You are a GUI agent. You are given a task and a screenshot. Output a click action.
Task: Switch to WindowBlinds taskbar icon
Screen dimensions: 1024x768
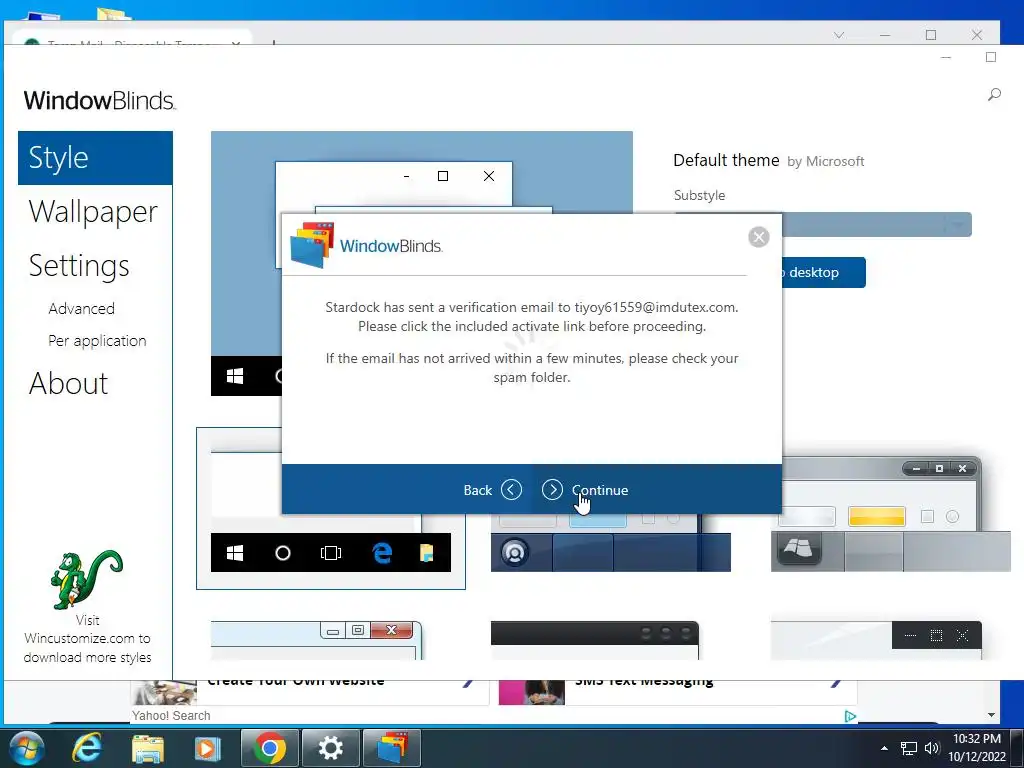point(392,748)
